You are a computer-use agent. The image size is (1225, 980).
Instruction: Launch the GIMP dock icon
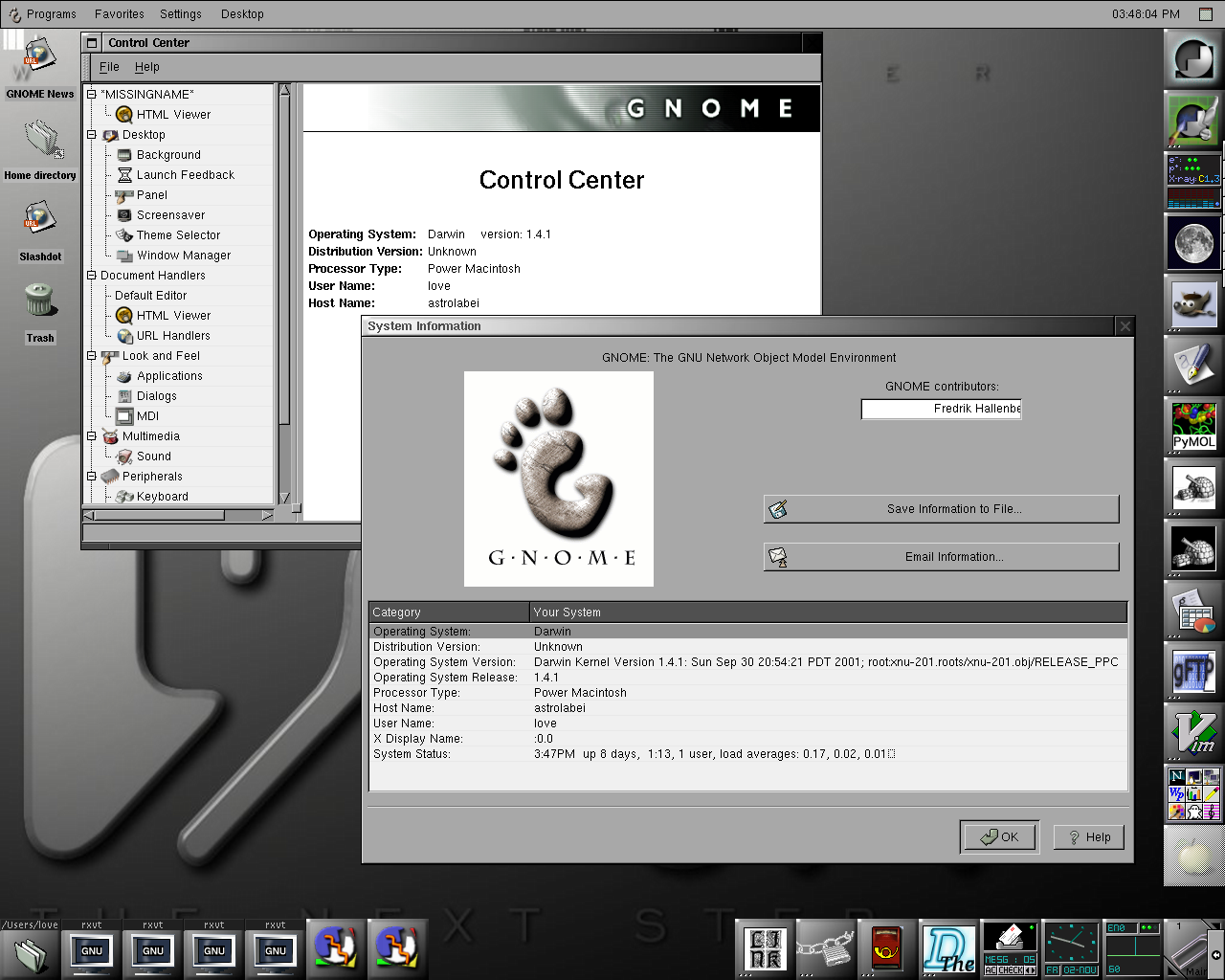tap(1193, 304)
